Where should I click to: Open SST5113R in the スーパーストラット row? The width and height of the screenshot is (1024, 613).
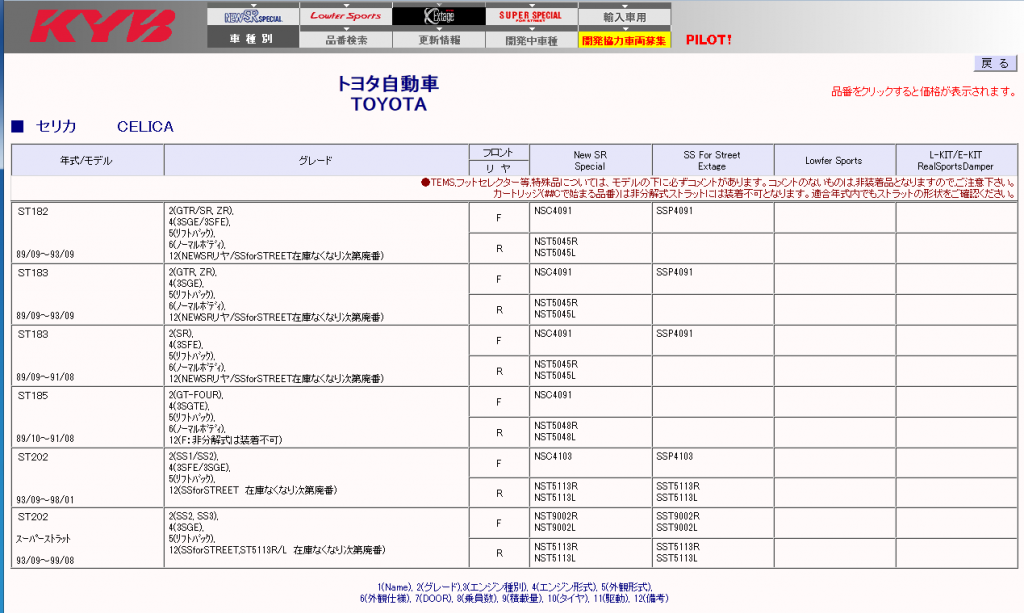pyautogui.click(x=678, y=547)
